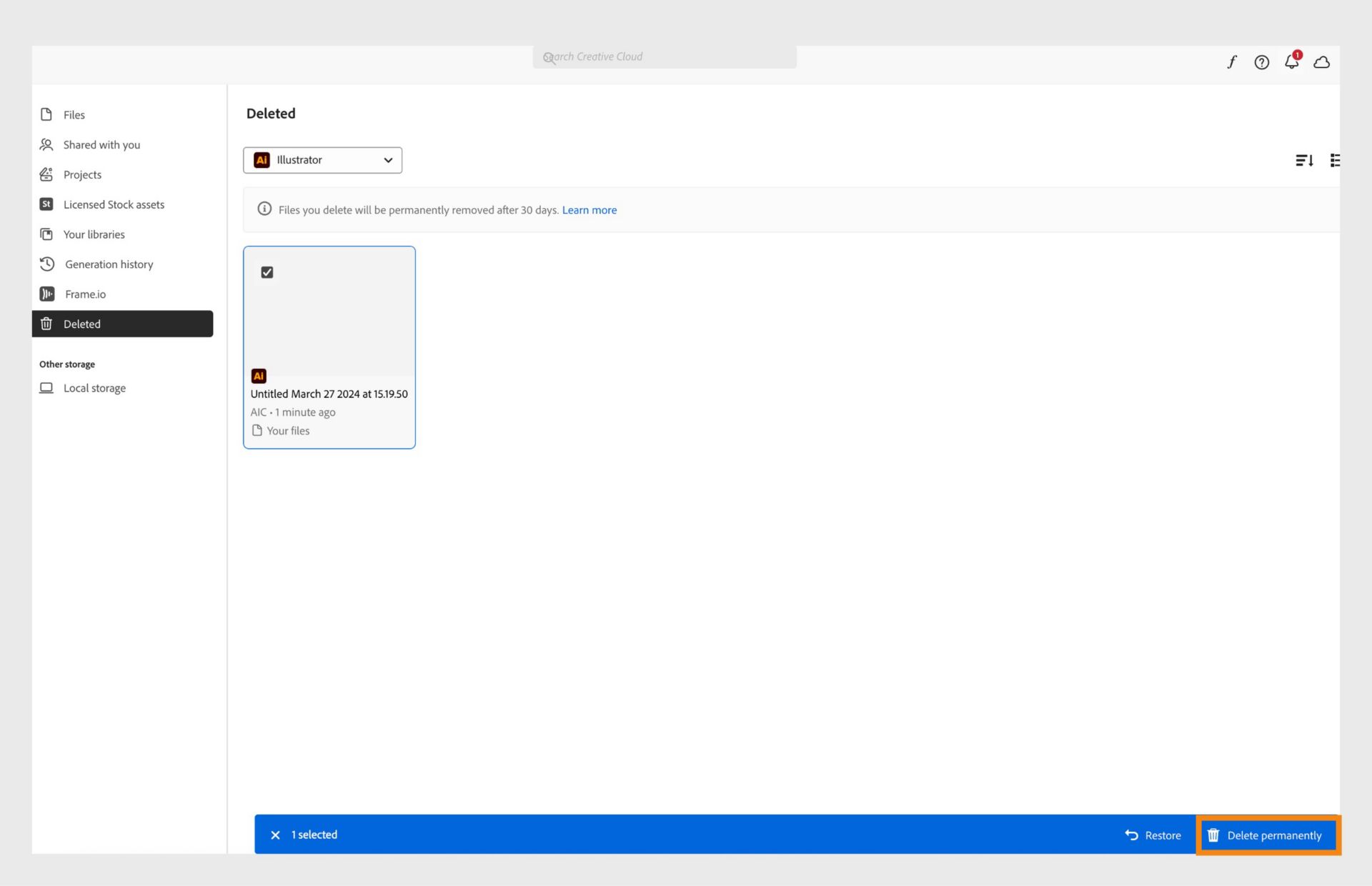Switch to list view icon
1372x886 pixels.
pos(1334,160)
